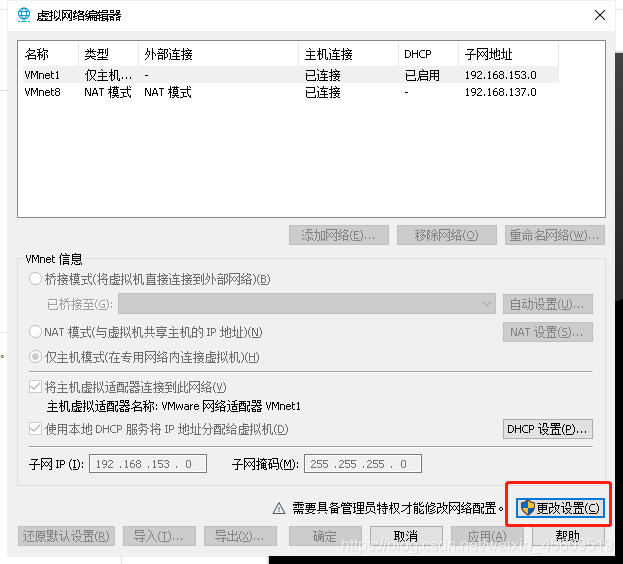Screen dimensions: 623x564
Task: Click 帮助 button
Action: tap(568, 536)
